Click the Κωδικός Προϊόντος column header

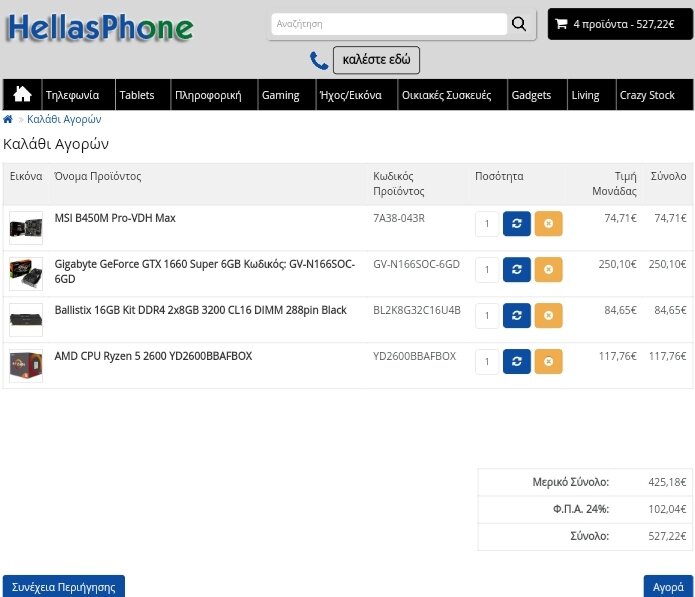tap(398, 184)
